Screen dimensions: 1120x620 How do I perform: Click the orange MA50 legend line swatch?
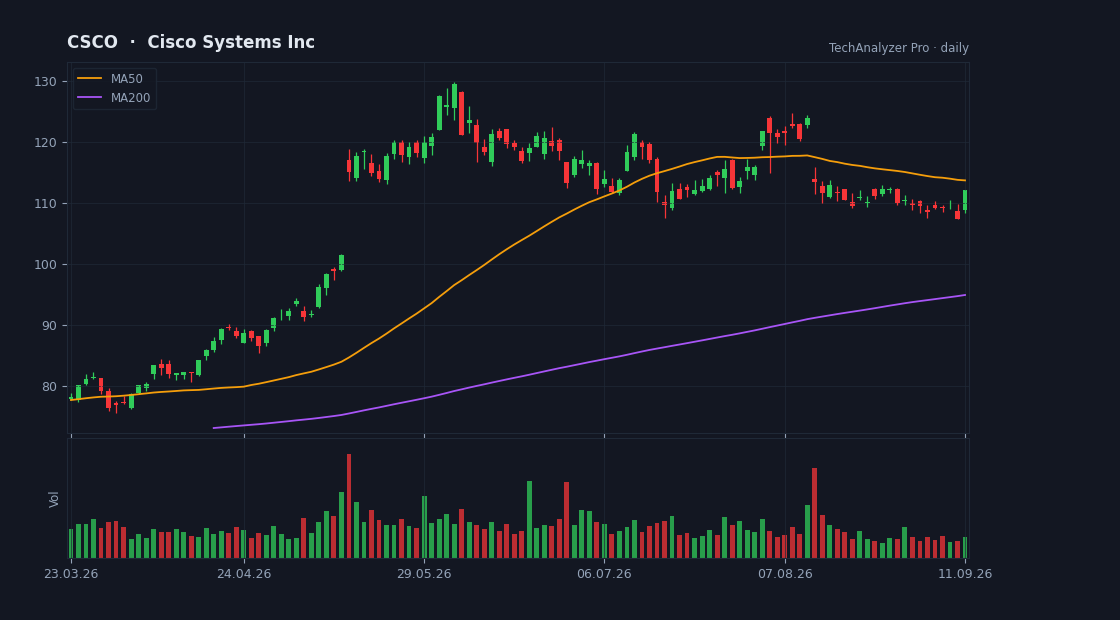[x=89, y=79]
